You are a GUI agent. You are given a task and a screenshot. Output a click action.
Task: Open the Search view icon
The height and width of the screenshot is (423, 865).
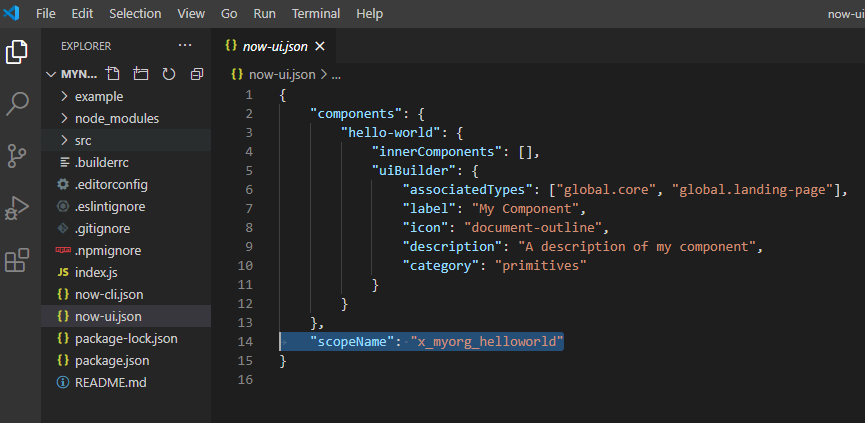[17, 103]
